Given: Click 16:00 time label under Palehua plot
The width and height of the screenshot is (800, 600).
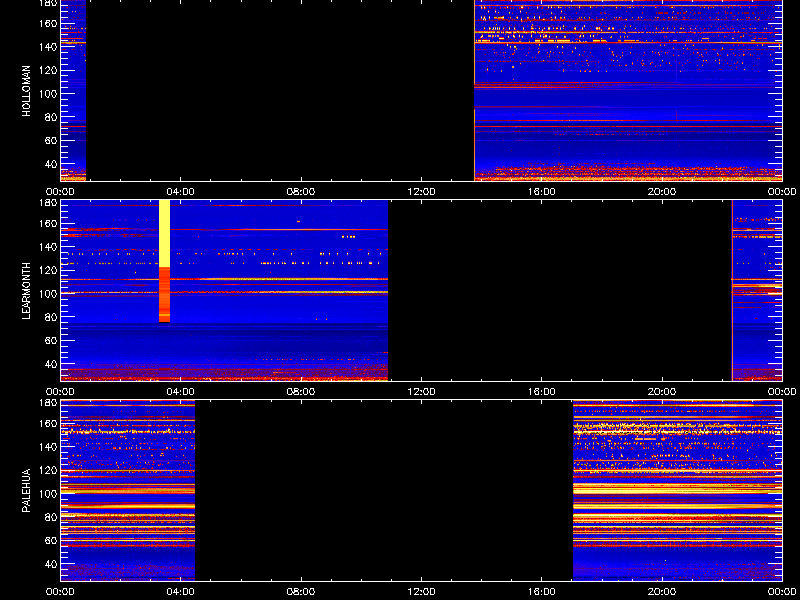Looking at the screenshot, I should pos(542,592).
